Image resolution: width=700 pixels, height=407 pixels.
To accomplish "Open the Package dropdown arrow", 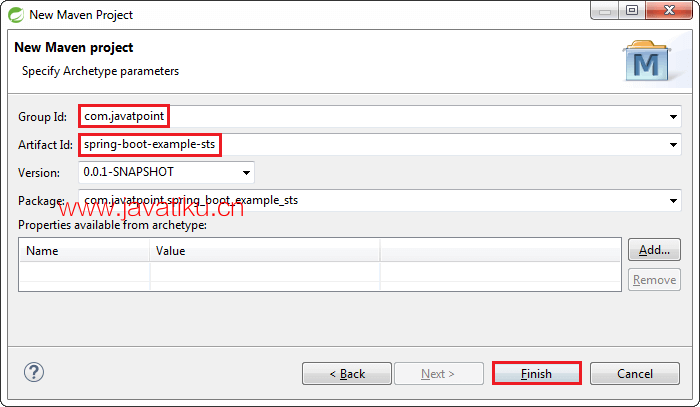I will tap(673, 201).
